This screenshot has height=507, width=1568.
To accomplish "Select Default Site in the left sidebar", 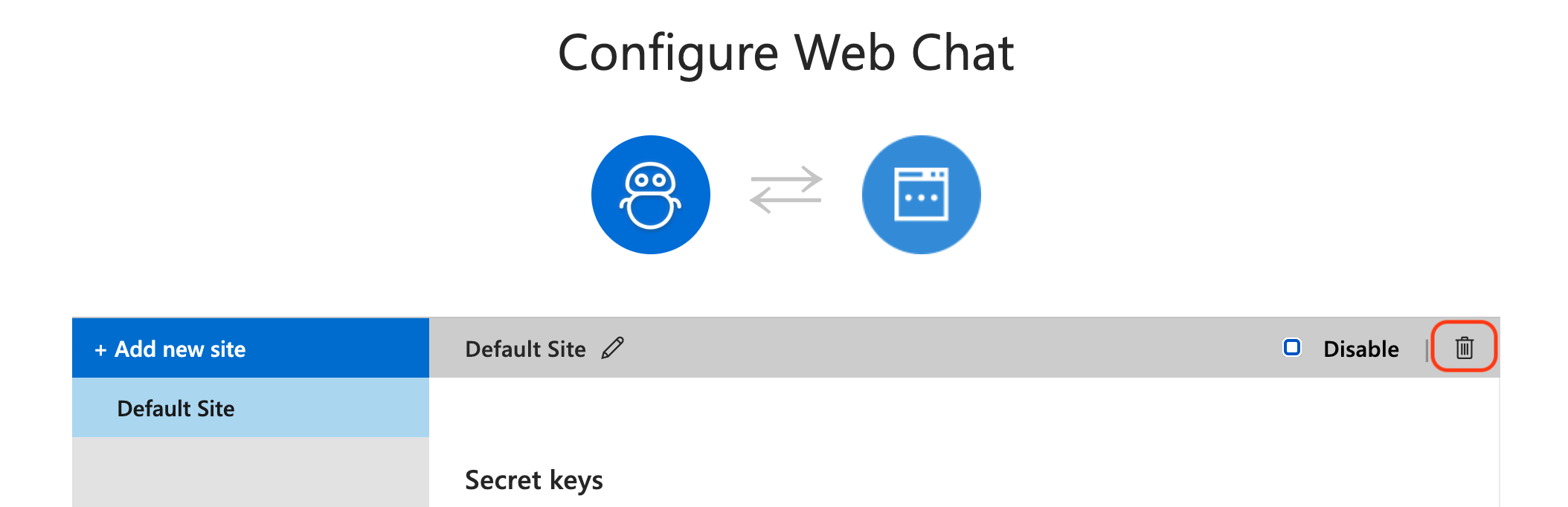I will [176, 407].
